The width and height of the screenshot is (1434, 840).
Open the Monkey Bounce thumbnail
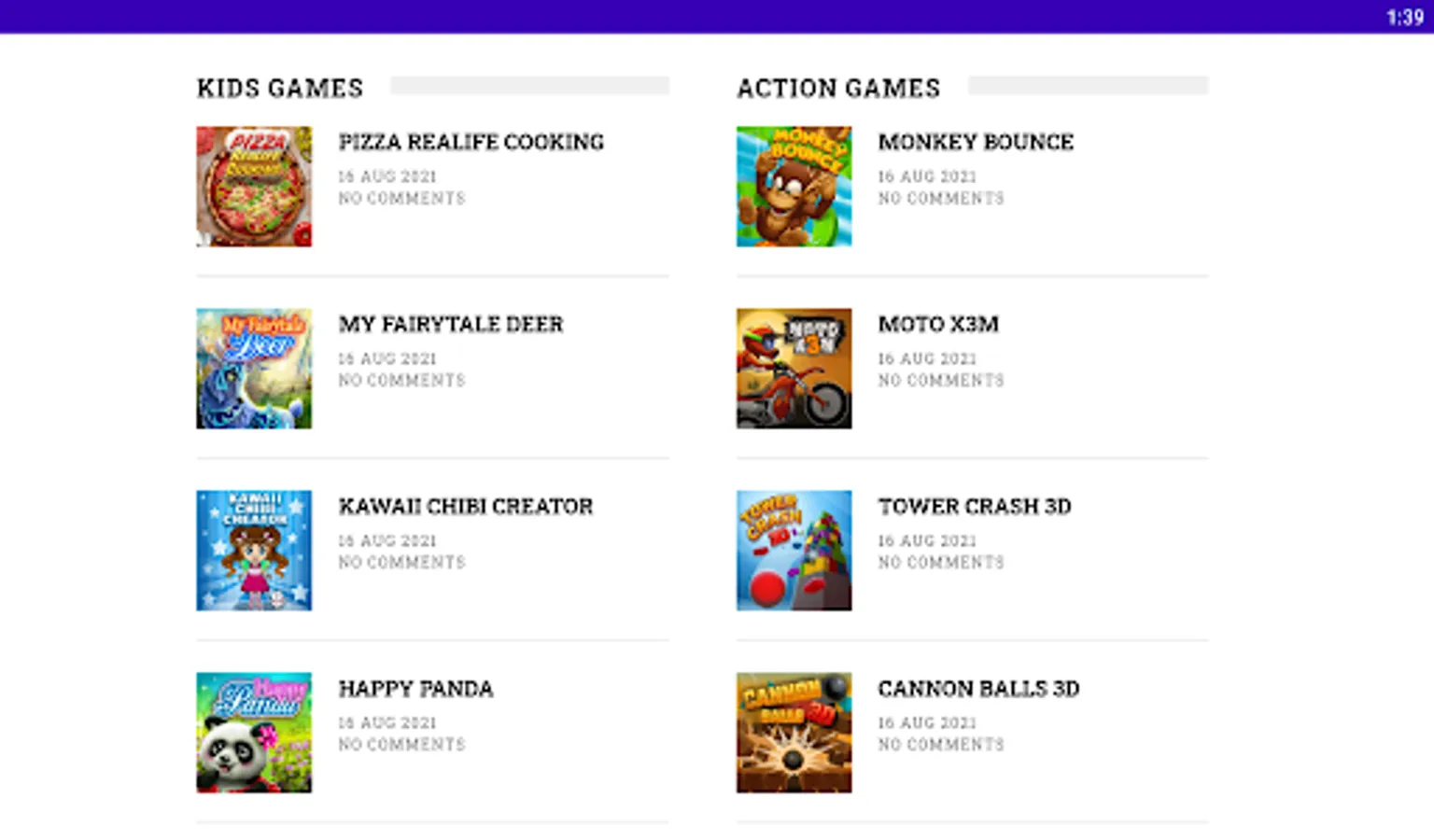pos(793,186)
